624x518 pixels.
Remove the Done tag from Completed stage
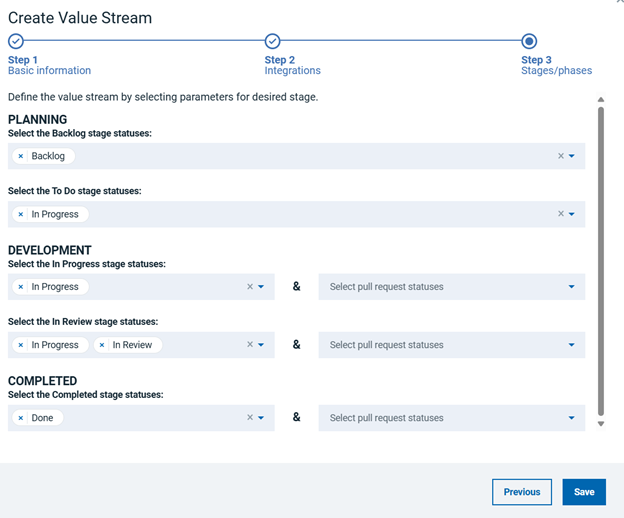point(21,418)
